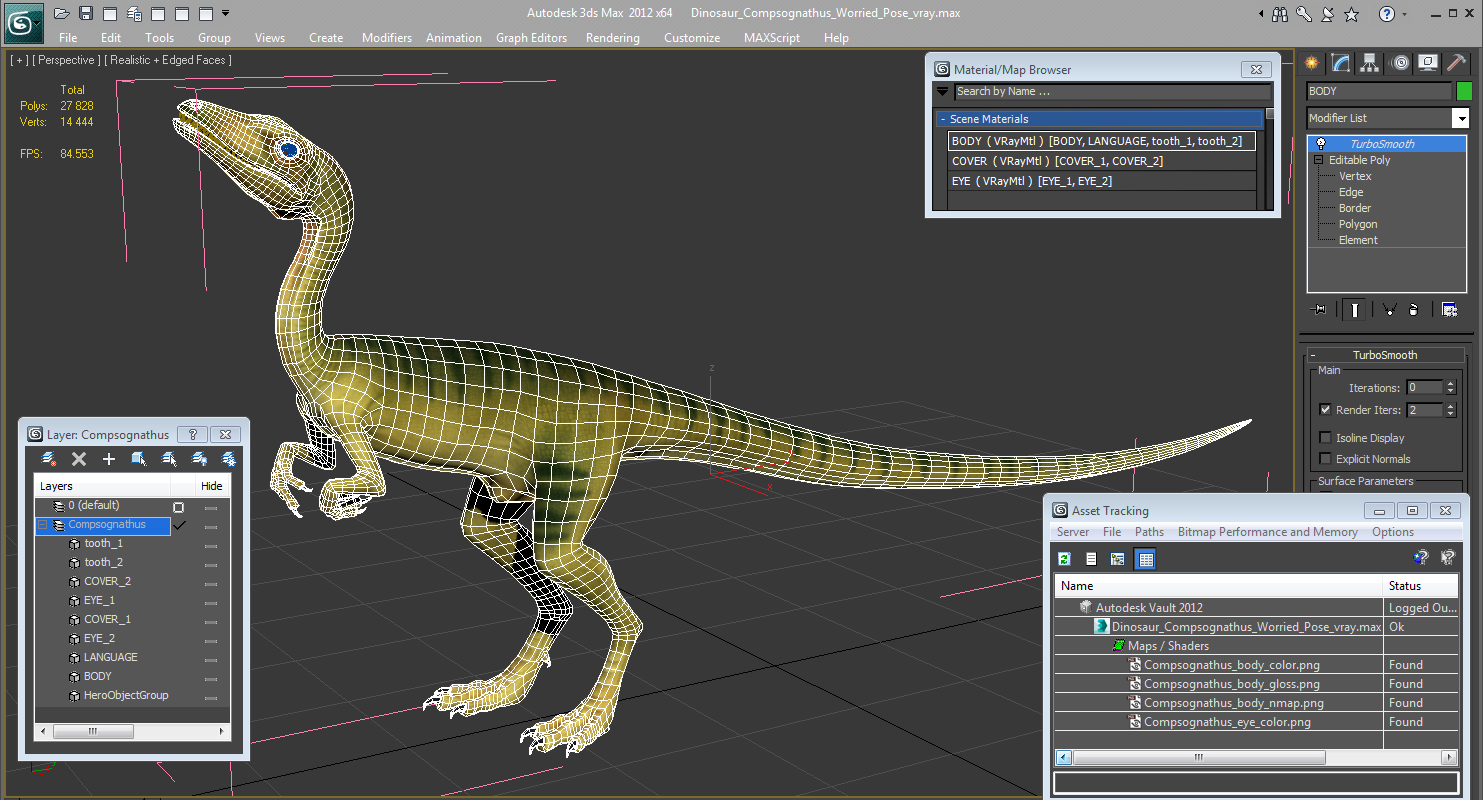The height and width of the screenshot is (800, 1483).
Task: Collapse Scene Materials section
Action: tap(942, 119)
